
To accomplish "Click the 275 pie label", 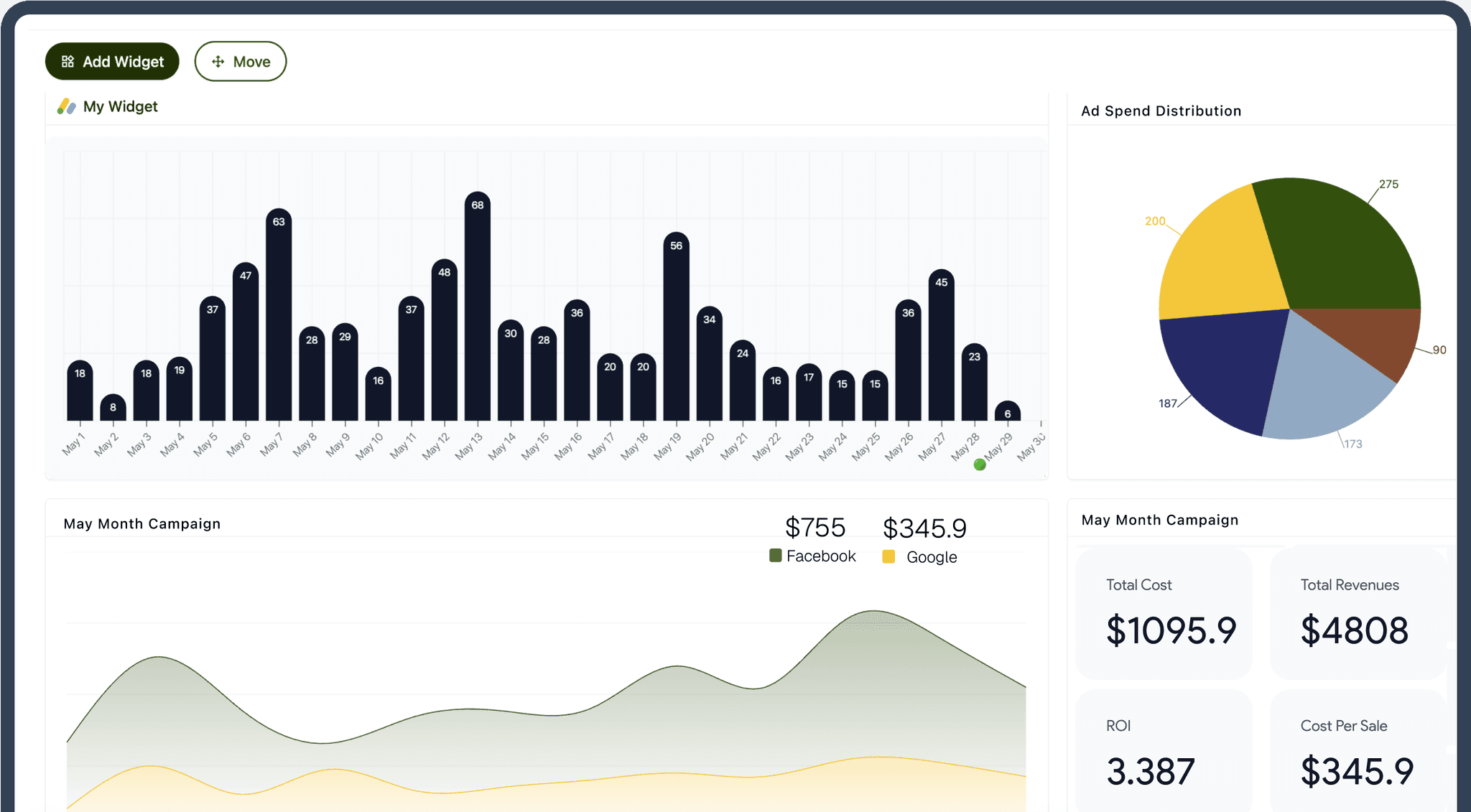I will pos(1389,185).
